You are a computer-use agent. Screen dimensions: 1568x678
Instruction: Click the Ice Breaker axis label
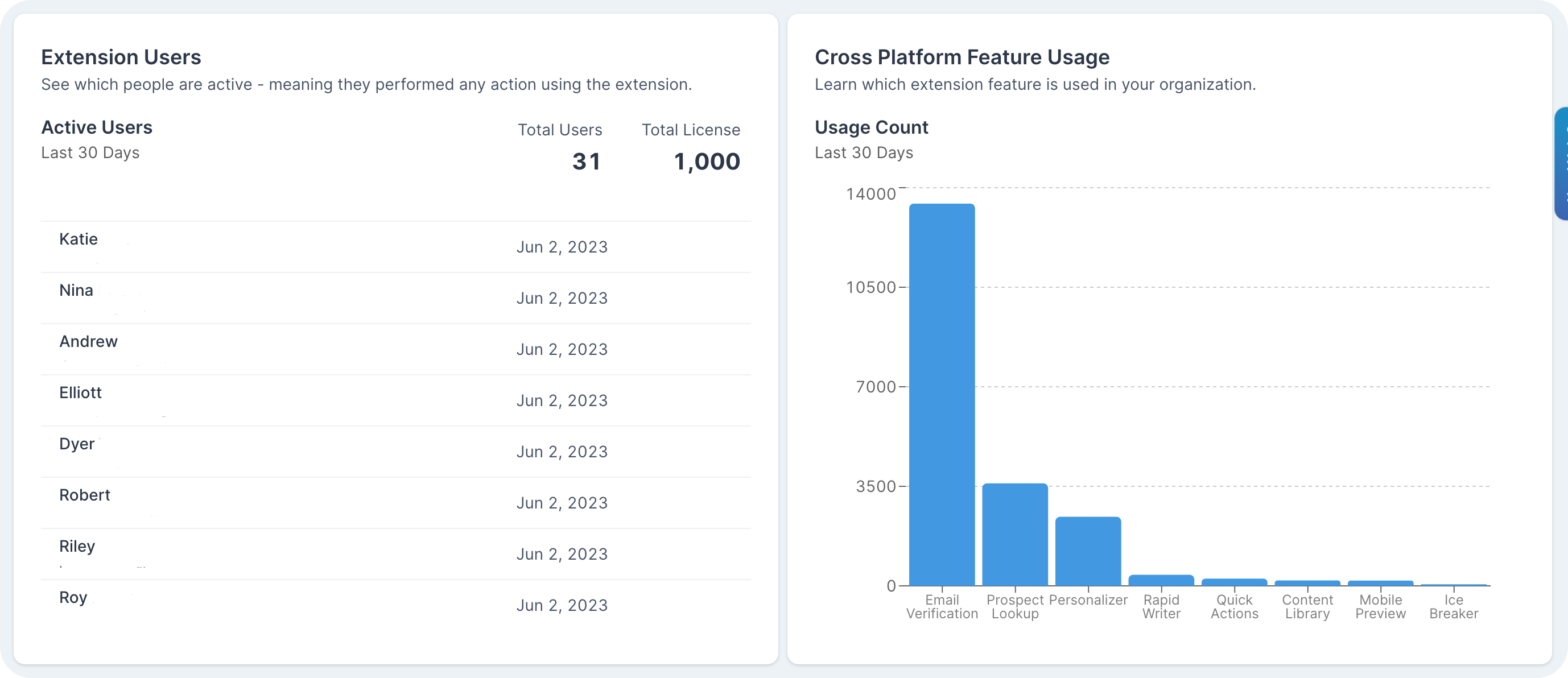coord(1453,607)
